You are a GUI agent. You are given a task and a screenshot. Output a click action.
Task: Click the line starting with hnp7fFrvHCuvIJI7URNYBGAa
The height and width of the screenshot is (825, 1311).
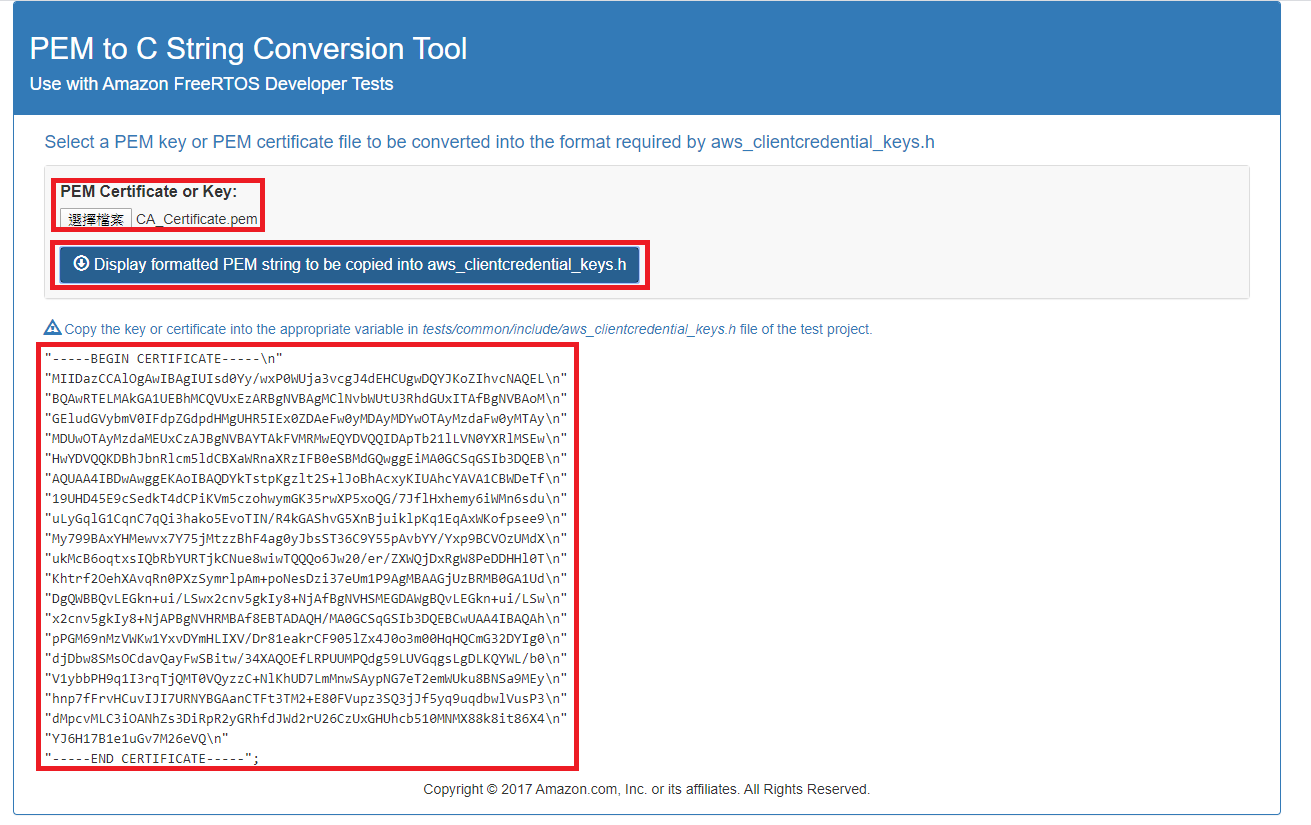tap(307, 698)
